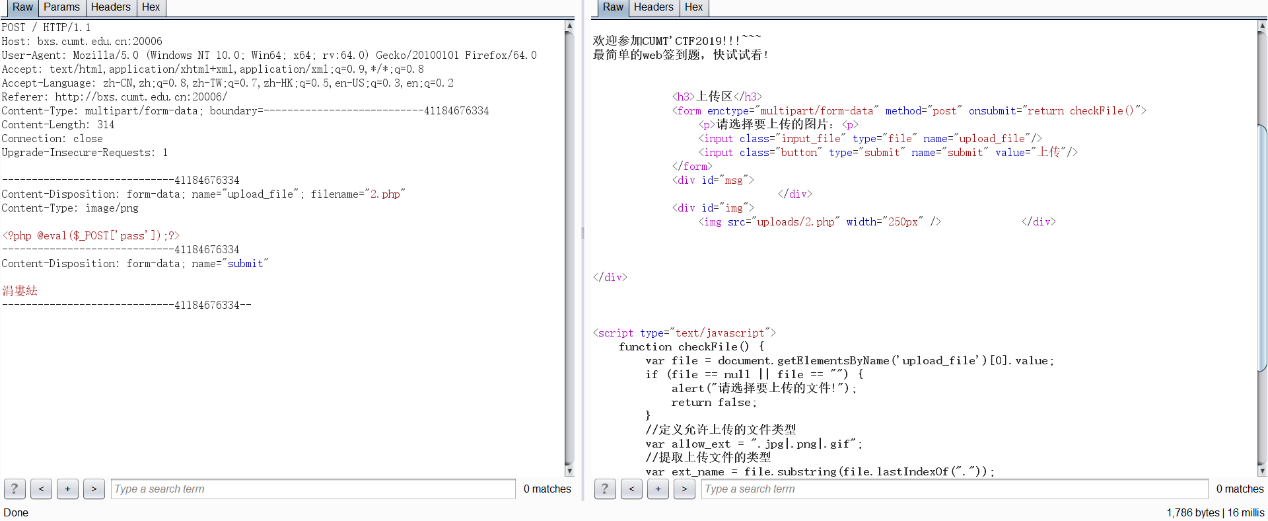Go to previous match in request search

[x=41, y=489]
